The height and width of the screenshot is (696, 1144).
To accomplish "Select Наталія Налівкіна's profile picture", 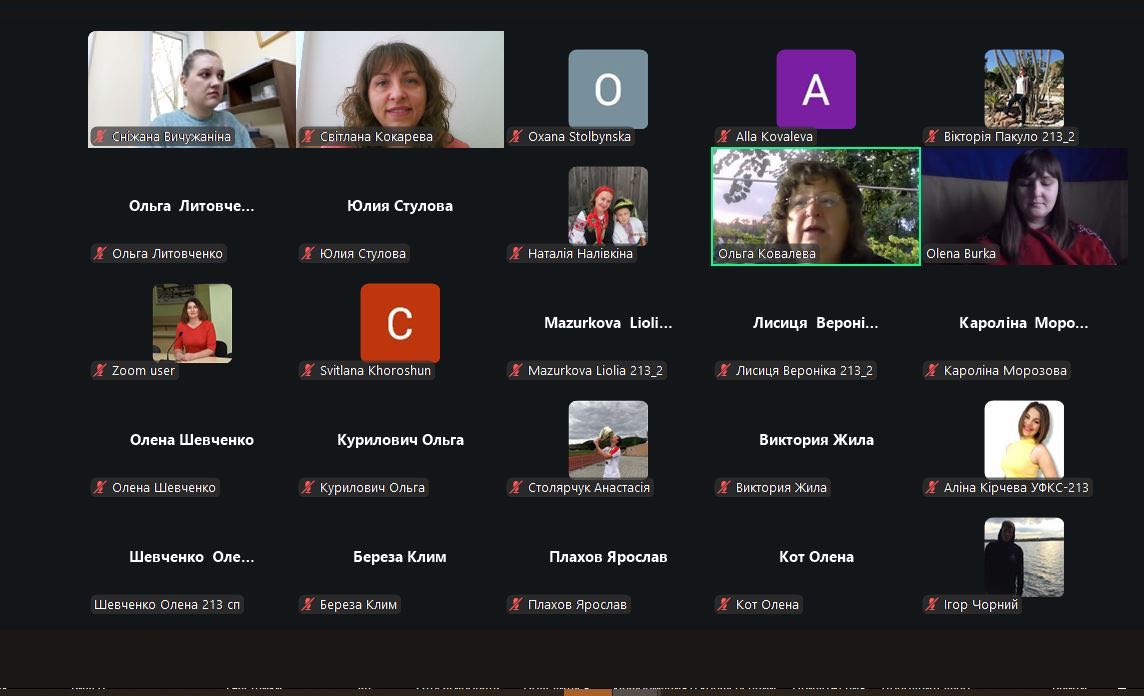I will click(x=608, y=206).
